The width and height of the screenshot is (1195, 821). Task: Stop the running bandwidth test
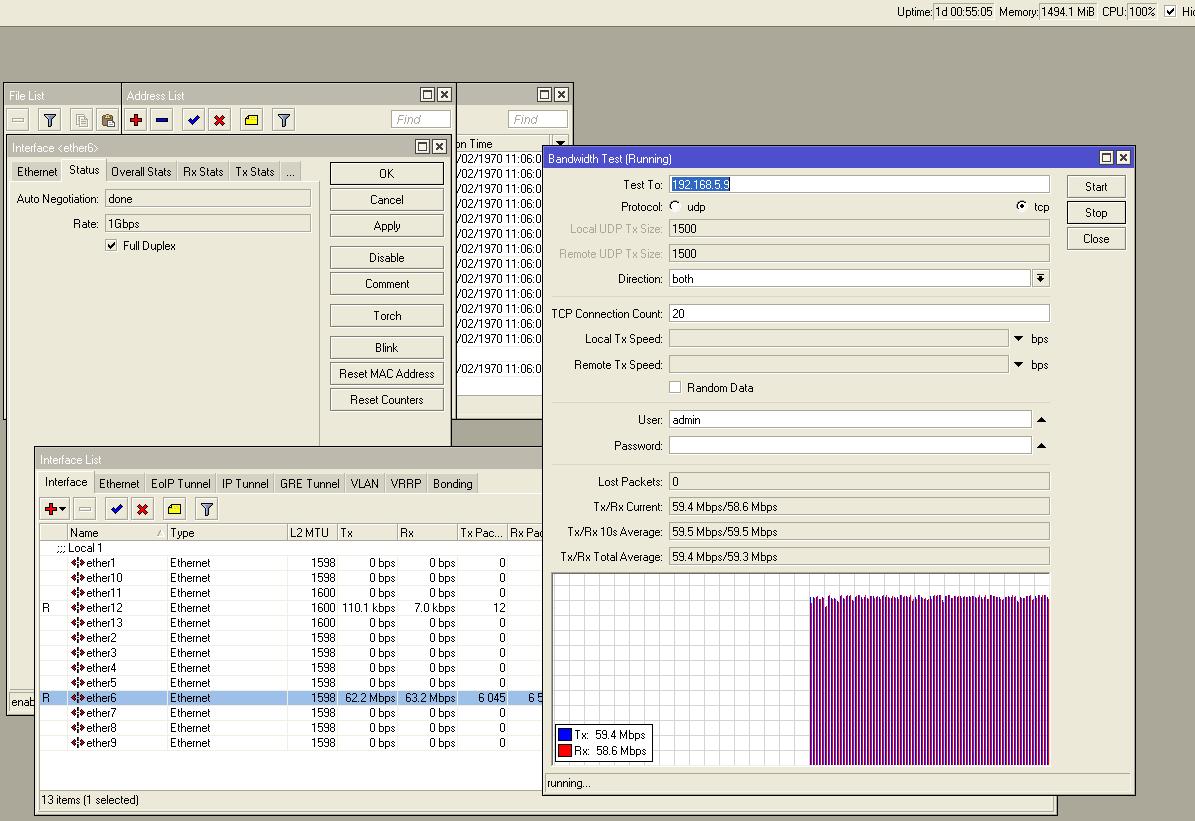tap(1096, 213)
